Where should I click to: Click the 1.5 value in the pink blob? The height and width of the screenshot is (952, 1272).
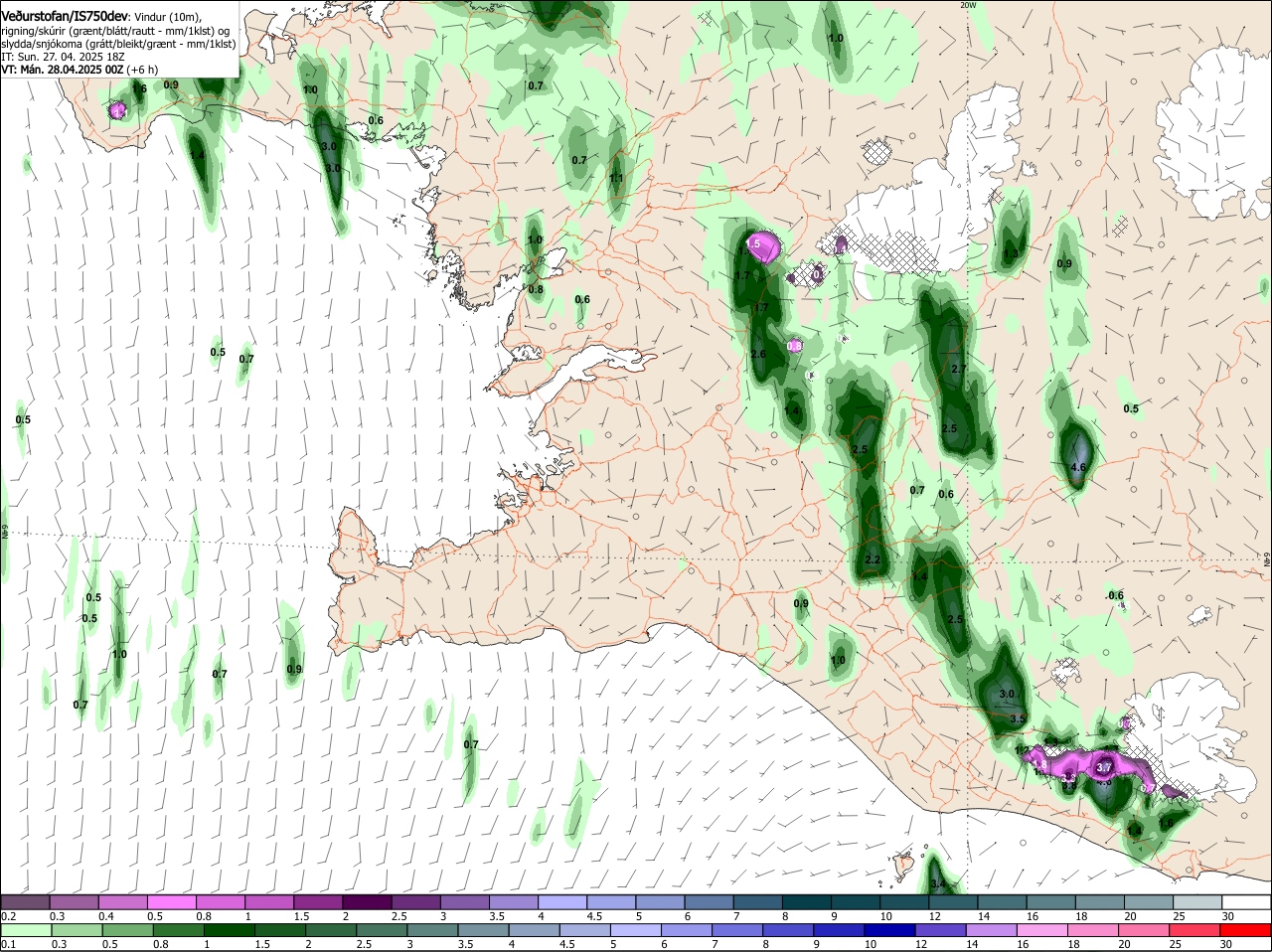[753, 243]
